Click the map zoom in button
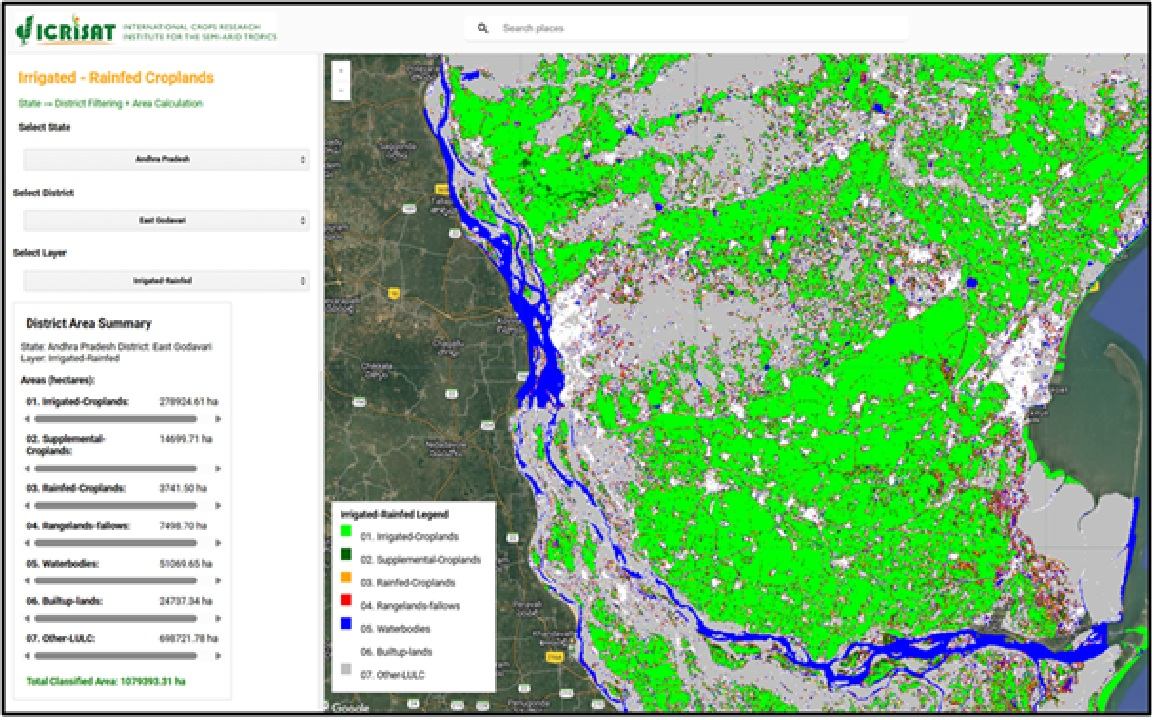 pyautogui.click(x=342, y=71)
